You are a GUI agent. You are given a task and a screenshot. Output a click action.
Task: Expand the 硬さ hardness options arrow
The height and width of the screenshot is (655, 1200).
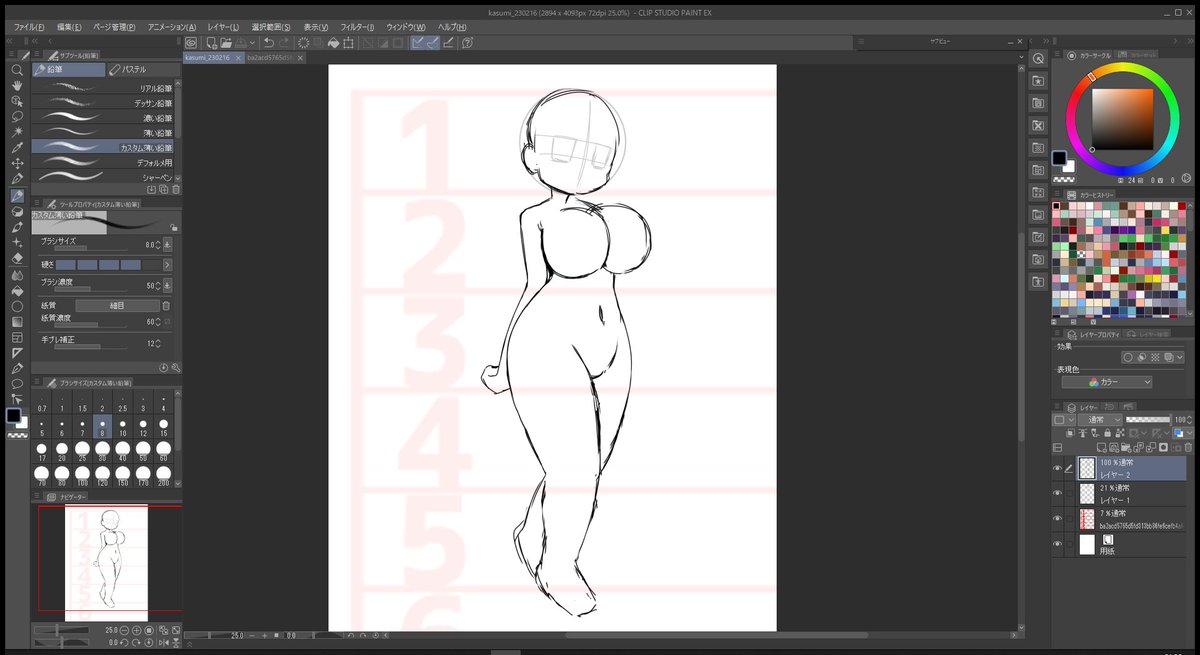point(167,265)
